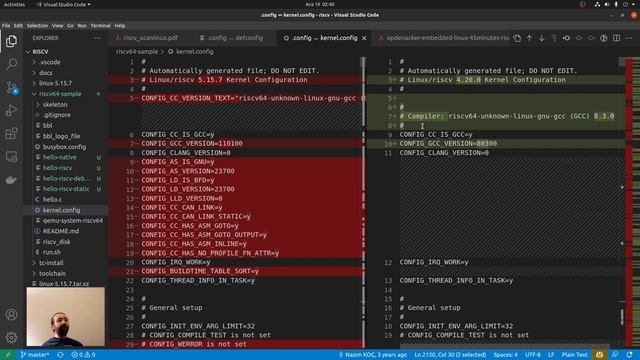Viewport: 640px width, 360px height.
Task: Go to previous change arrow
Action: [x=529, y=38]
